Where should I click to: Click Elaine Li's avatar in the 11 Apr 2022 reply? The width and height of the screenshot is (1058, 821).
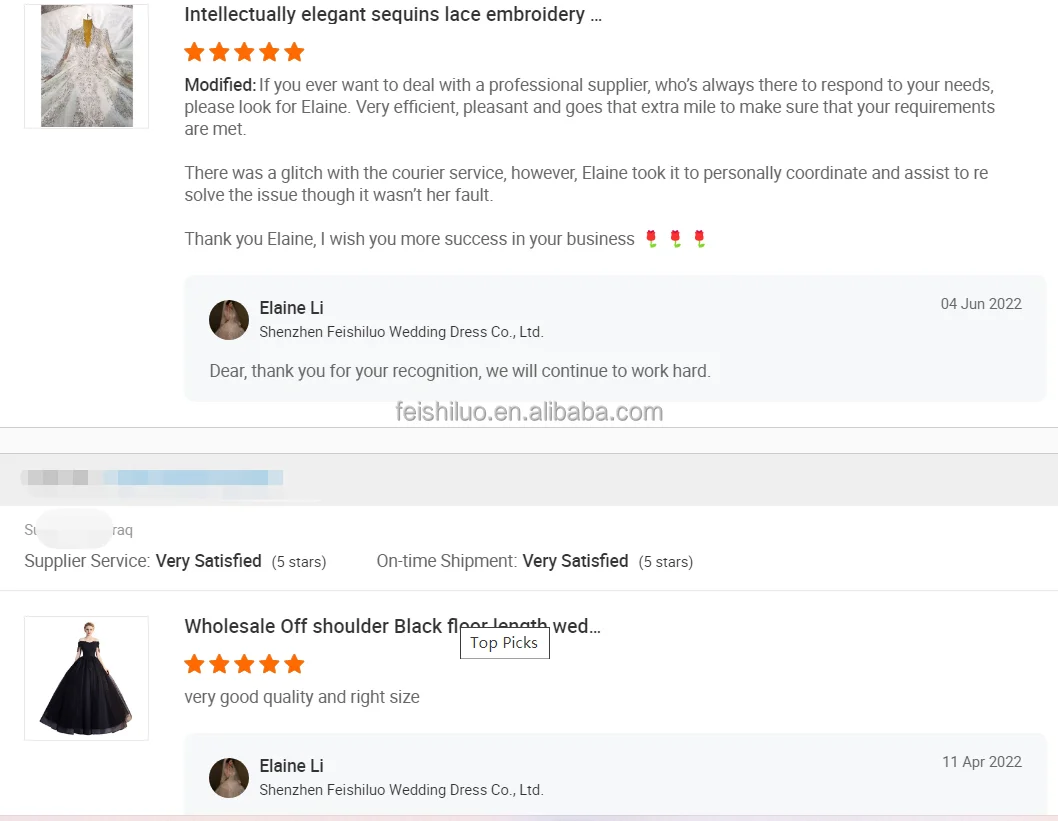point(229,778)
